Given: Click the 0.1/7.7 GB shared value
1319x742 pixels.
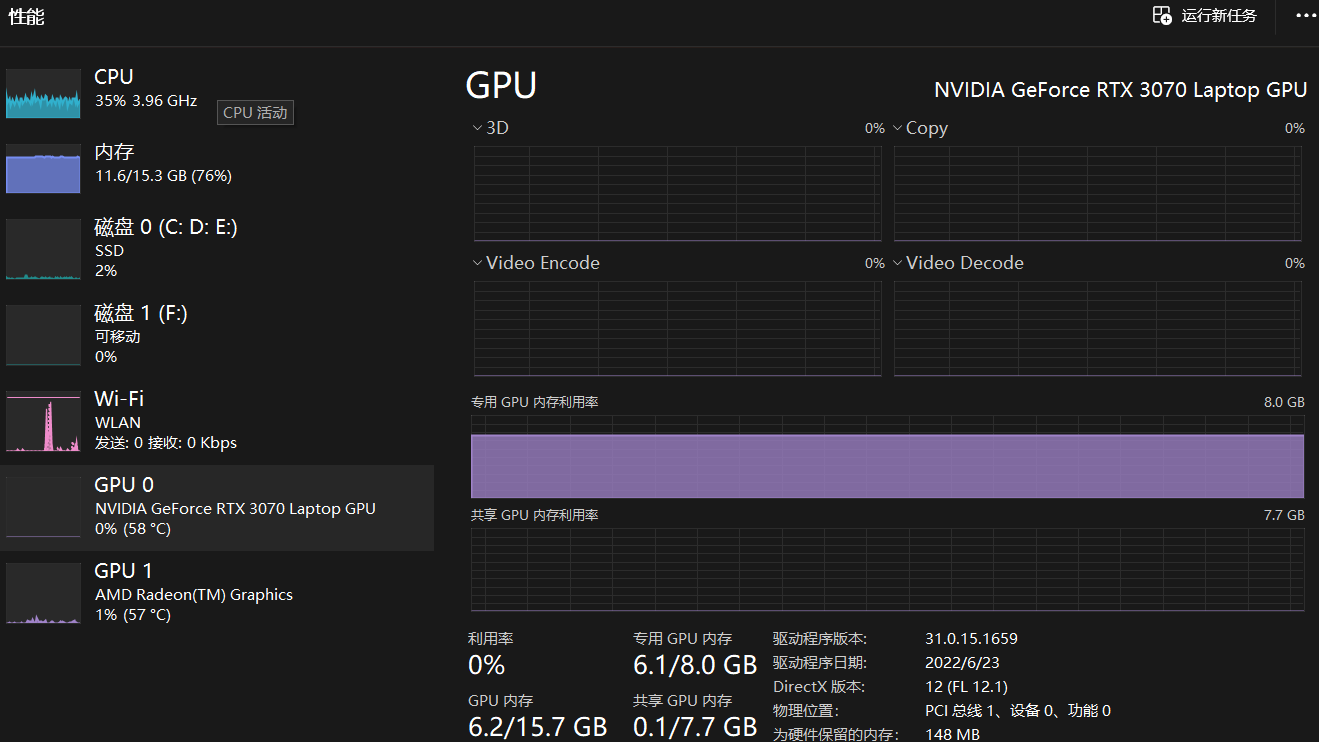Looking at the screenshot, I should click(x=695, y=727).
